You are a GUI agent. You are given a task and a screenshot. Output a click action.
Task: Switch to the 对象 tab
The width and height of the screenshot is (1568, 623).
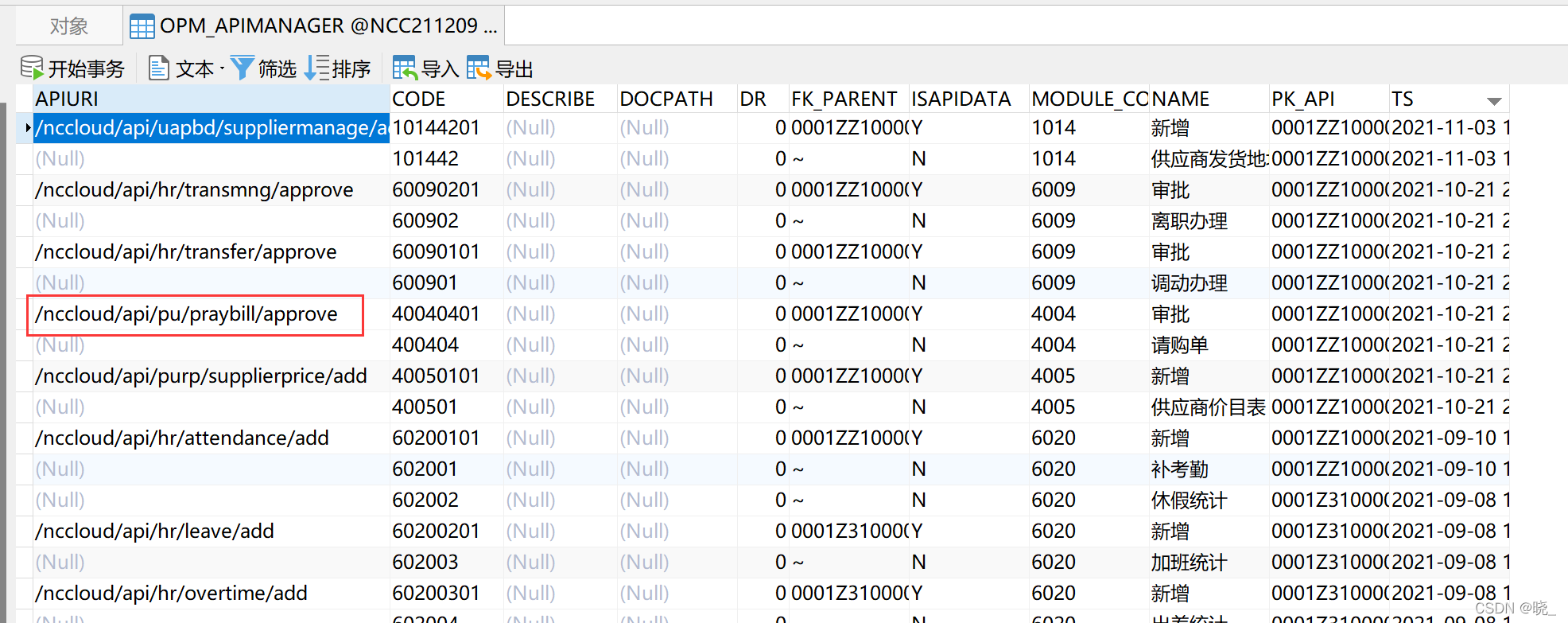[x=68, y=26]
